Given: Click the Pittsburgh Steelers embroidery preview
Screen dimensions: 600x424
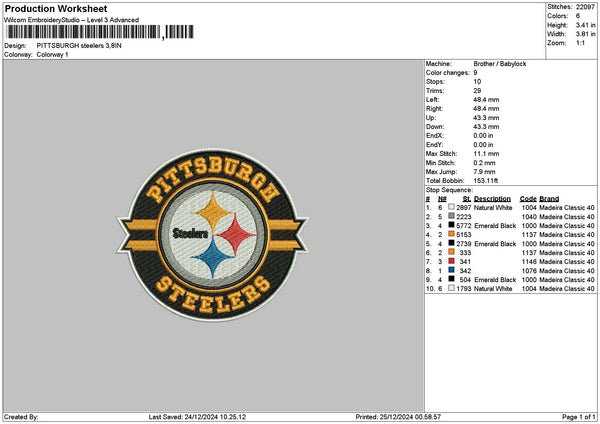Looking at the screenshot, I should (212, 235).
